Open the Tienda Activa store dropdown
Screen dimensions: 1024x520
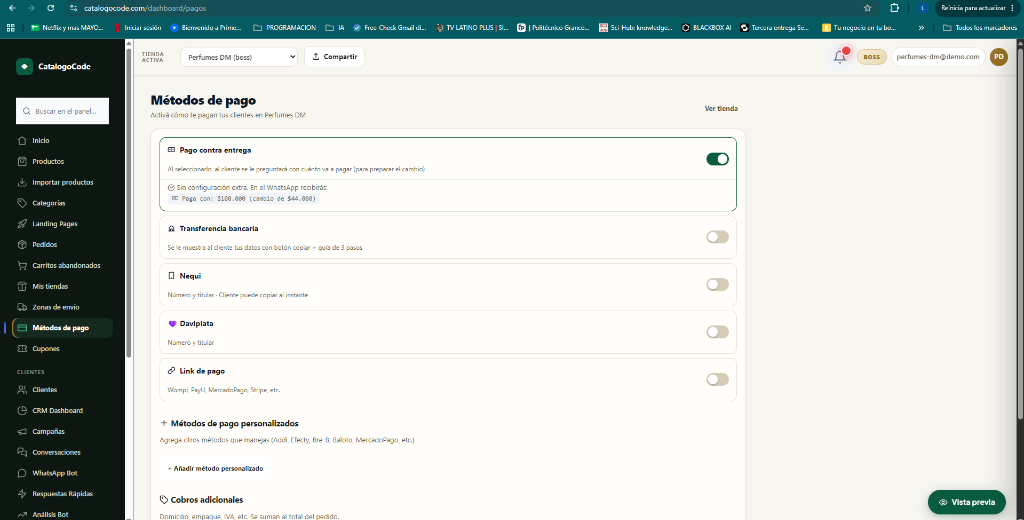click(239, 57)
